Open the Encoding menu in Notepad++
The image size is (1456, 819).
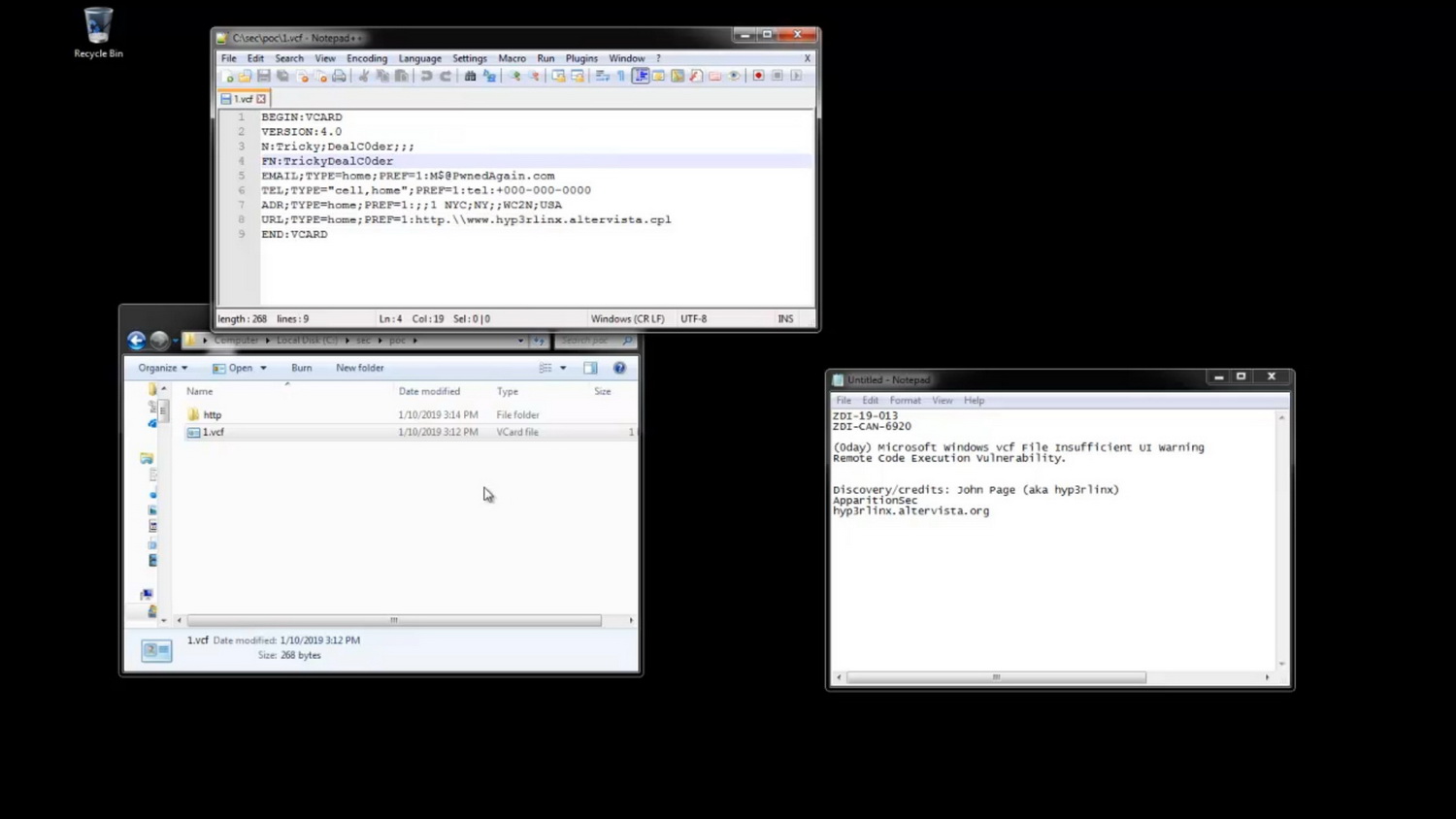(367, 58)
